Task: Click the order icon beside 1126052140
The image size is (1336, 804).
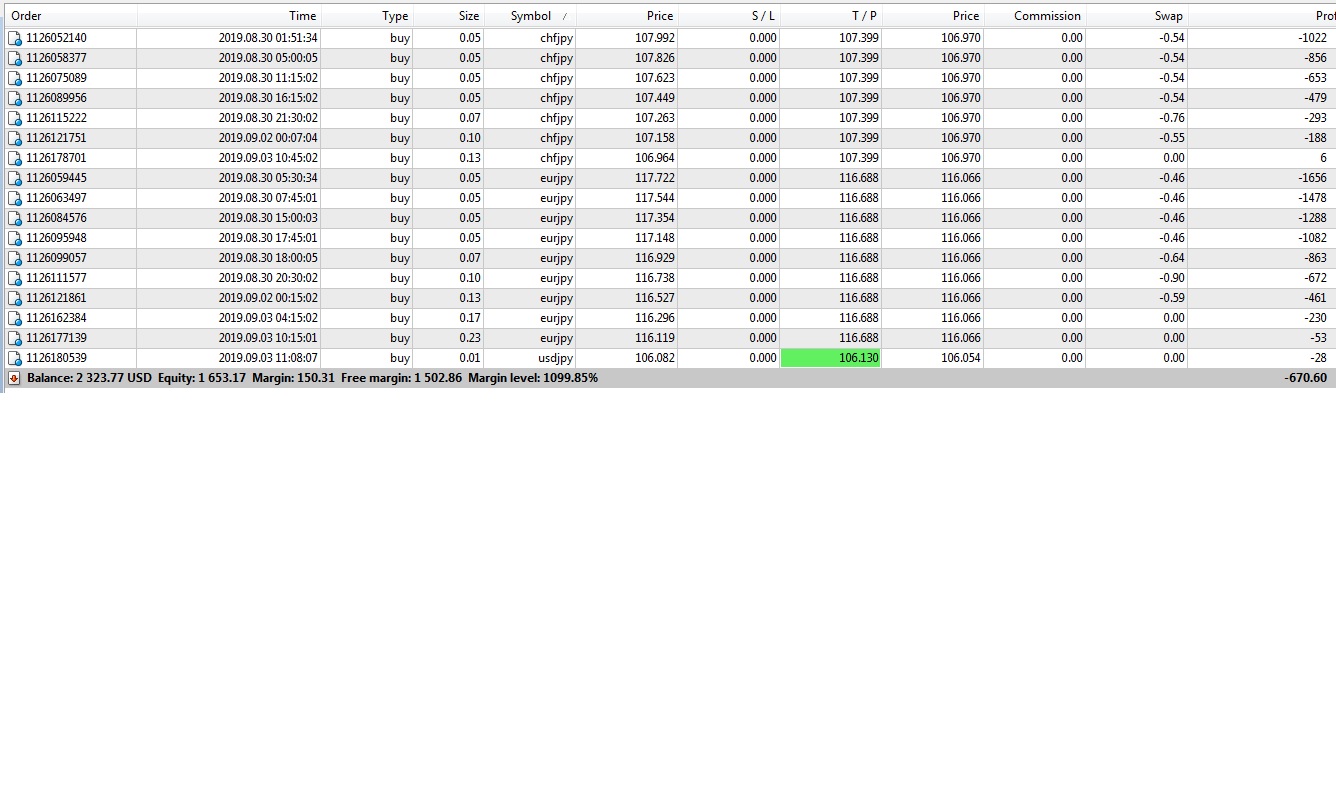Action: (x=15, y=38)
